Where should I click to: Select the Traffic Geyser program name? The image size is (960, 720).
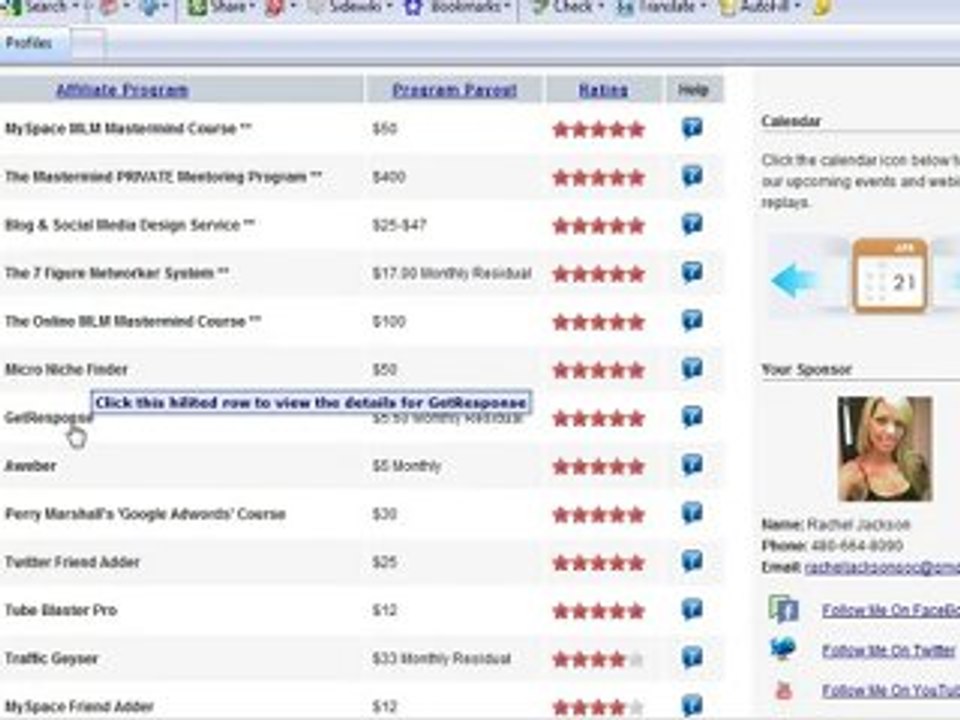[x=51, y=659]
